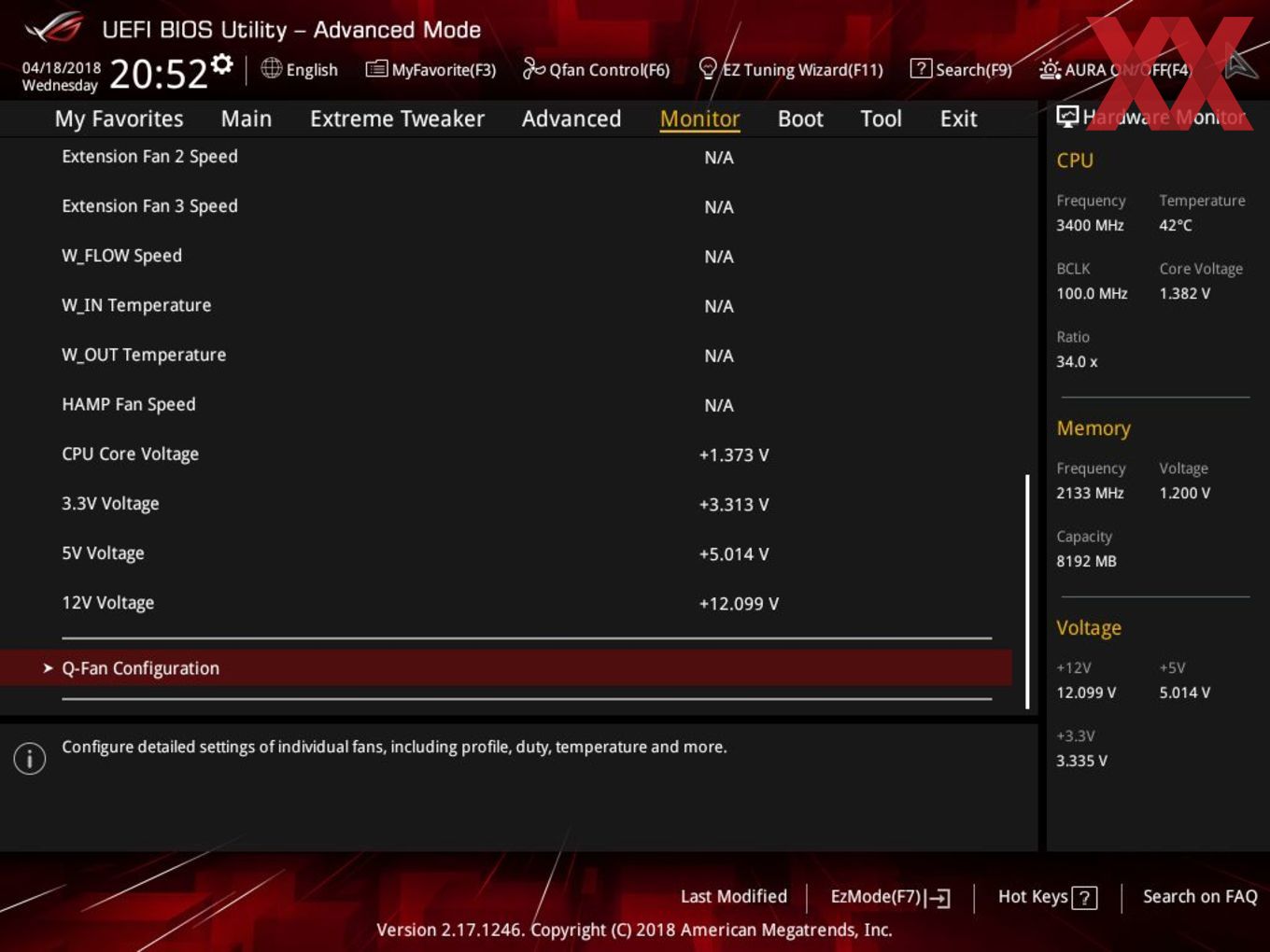Screen dimensions: 1270x952
Task: Select W_FLOW Speed row
Action: tap(506, 256)
